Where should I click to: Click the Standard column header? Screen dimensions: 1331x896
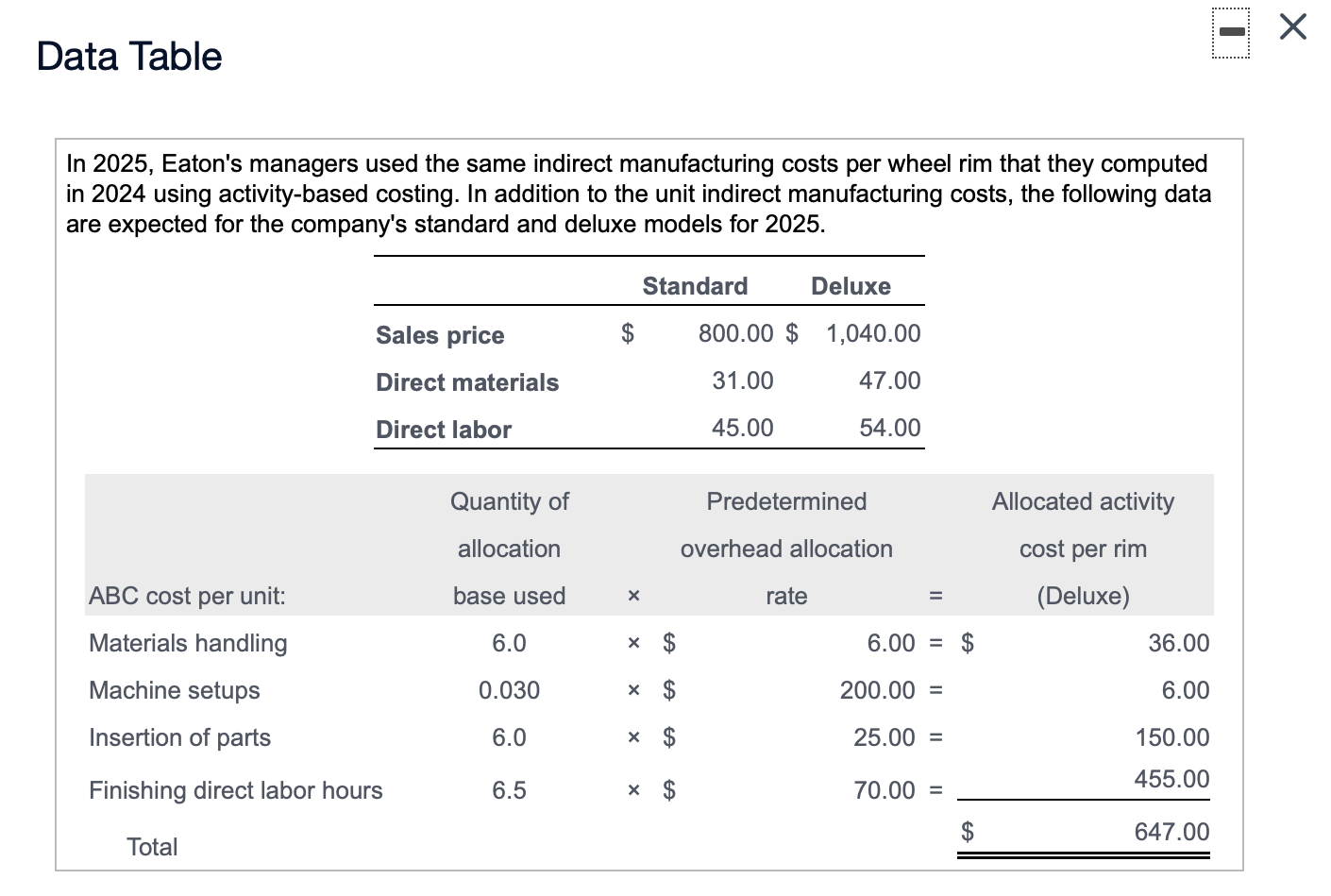tap(695, 285)
